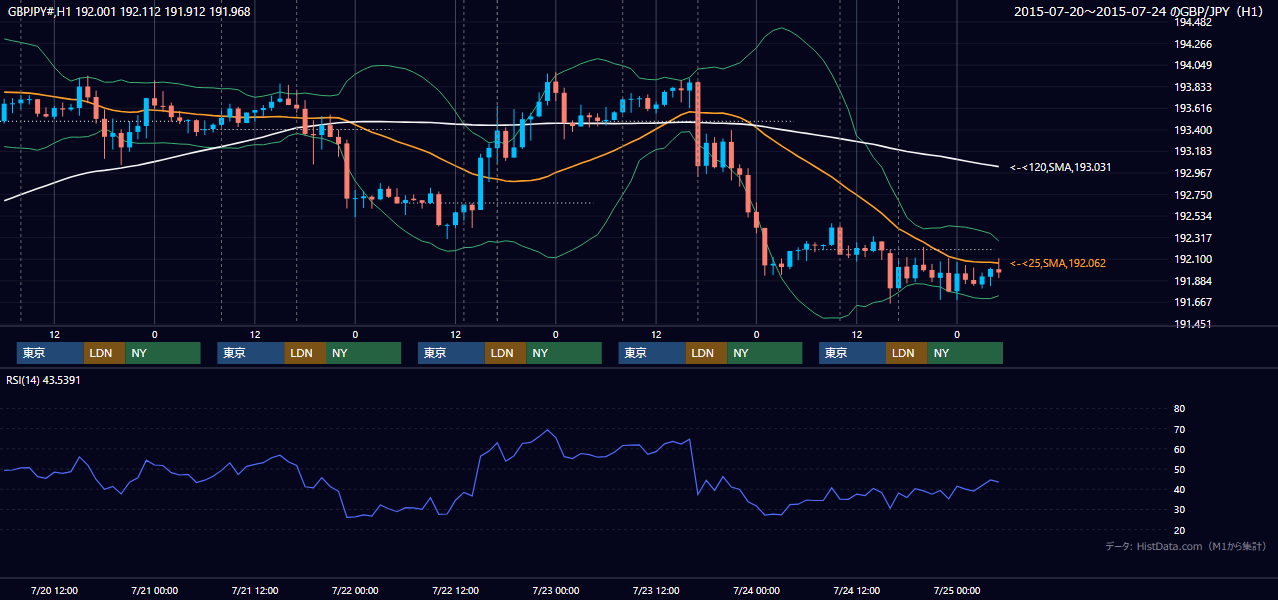This screenshot has height=600, width=1278.
Task: Click the 7/22 00:00 time axis label
Action: 355,590
